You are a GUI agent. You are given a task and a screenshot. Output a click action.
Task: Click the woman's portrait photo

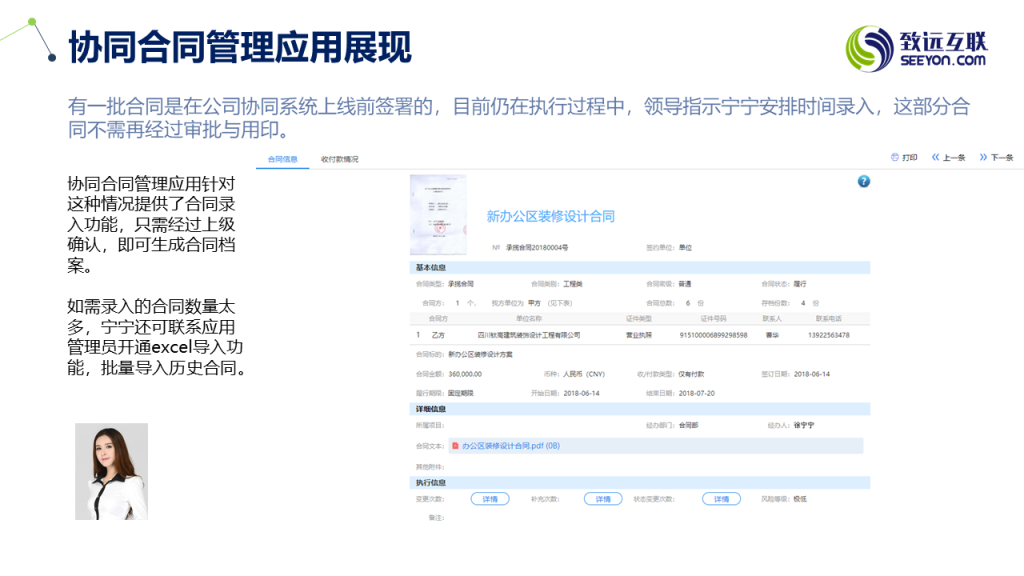point(111,471)
